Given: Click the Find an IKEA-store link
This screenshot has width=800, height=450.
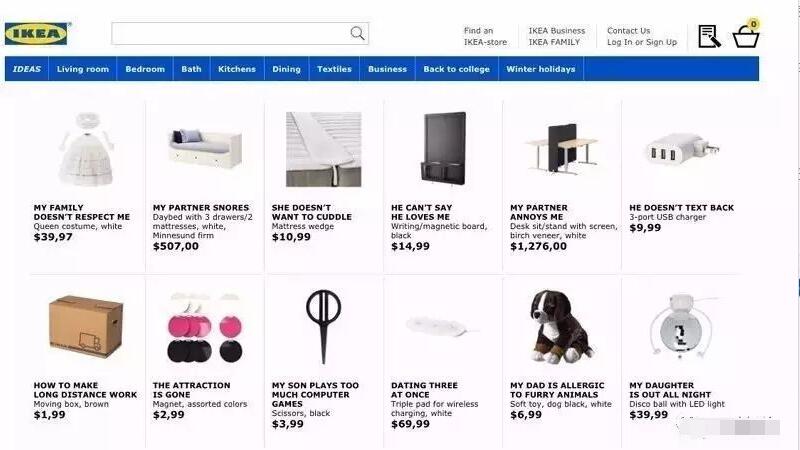Looking at the screenshot, I should 485,36.
